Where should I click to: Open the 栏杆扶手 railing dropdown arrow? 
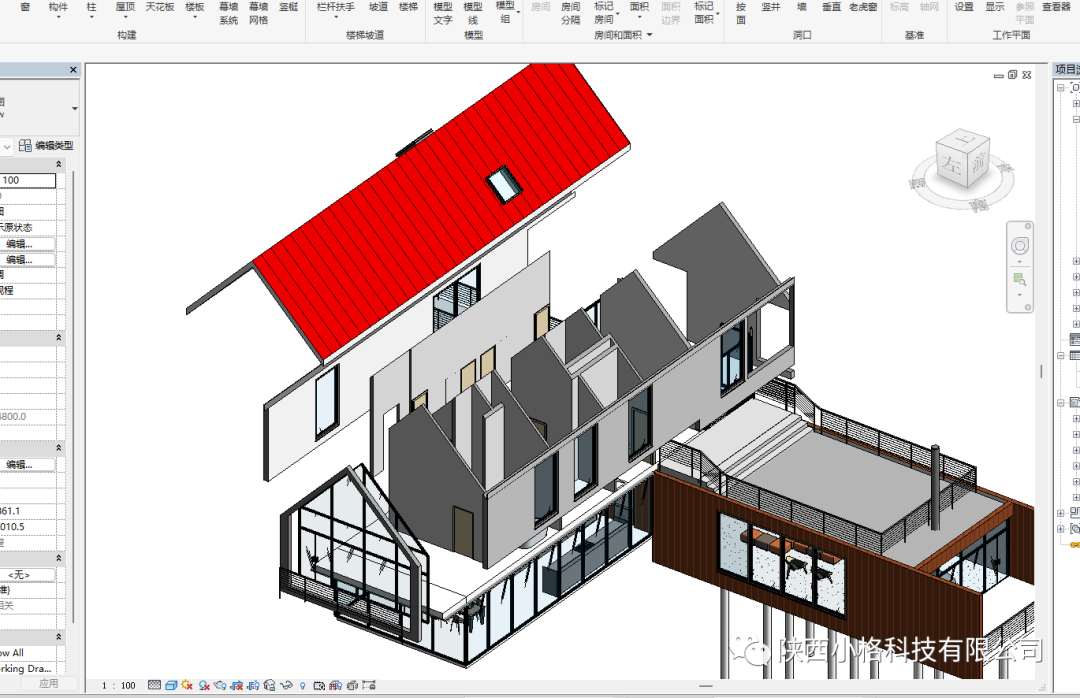tap(336, 17)
